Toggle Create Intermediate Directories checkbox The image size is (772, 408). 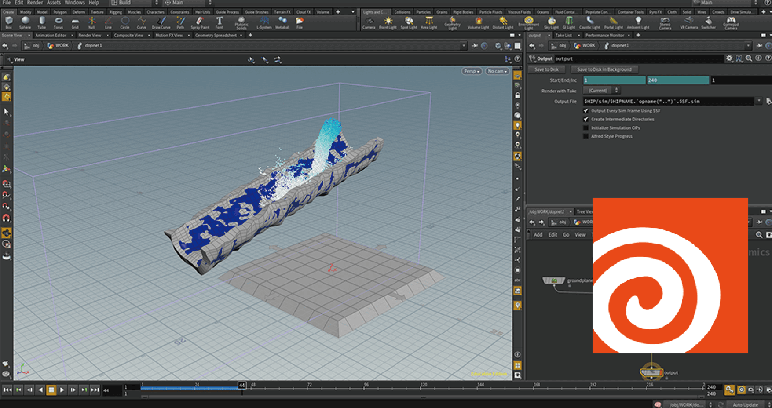pyautogui.click(x=586, y=120)
